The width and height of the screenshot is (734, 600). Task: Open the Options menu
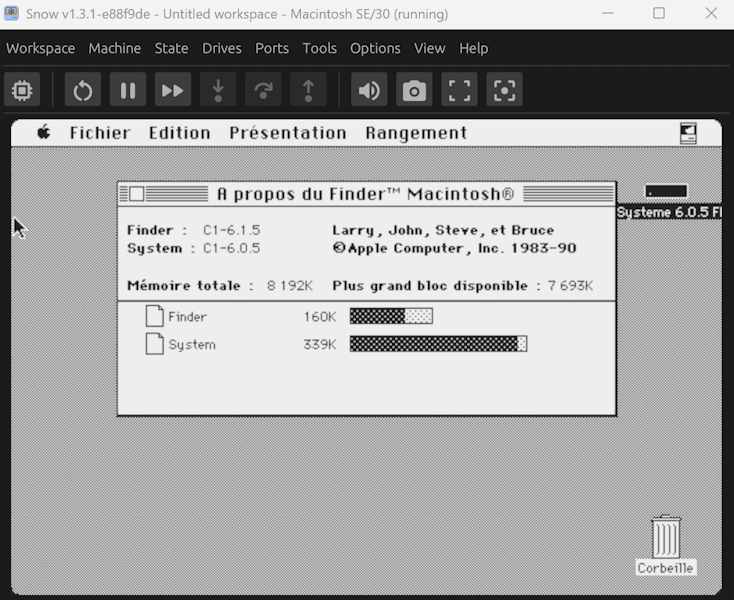click(375, 48)
